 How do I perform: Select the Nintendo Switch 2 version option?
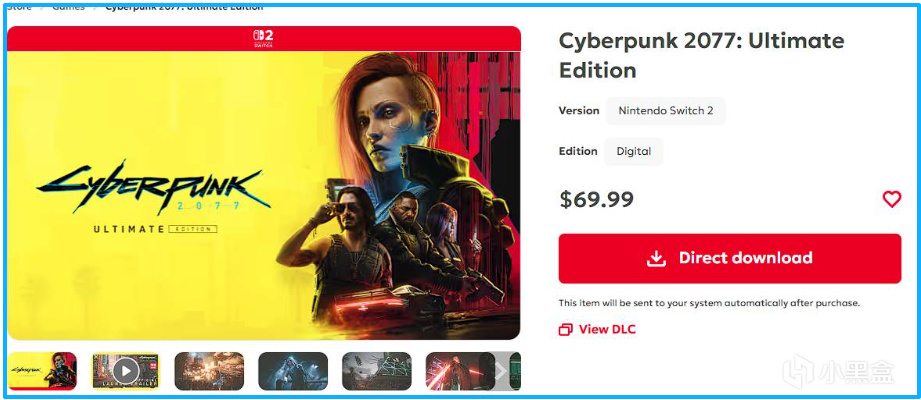point(665,110)
